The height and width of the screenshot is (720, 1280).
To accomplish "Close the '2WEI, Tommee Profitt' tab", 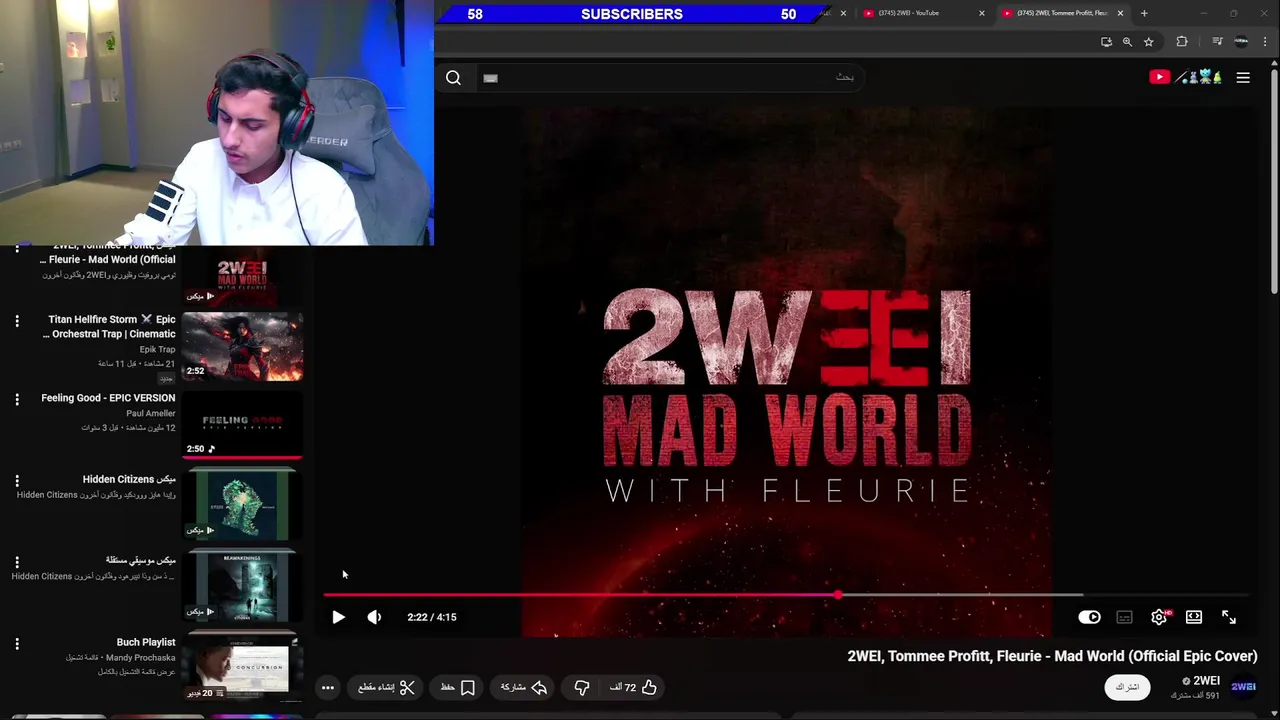I will [x=1120, y=13].
